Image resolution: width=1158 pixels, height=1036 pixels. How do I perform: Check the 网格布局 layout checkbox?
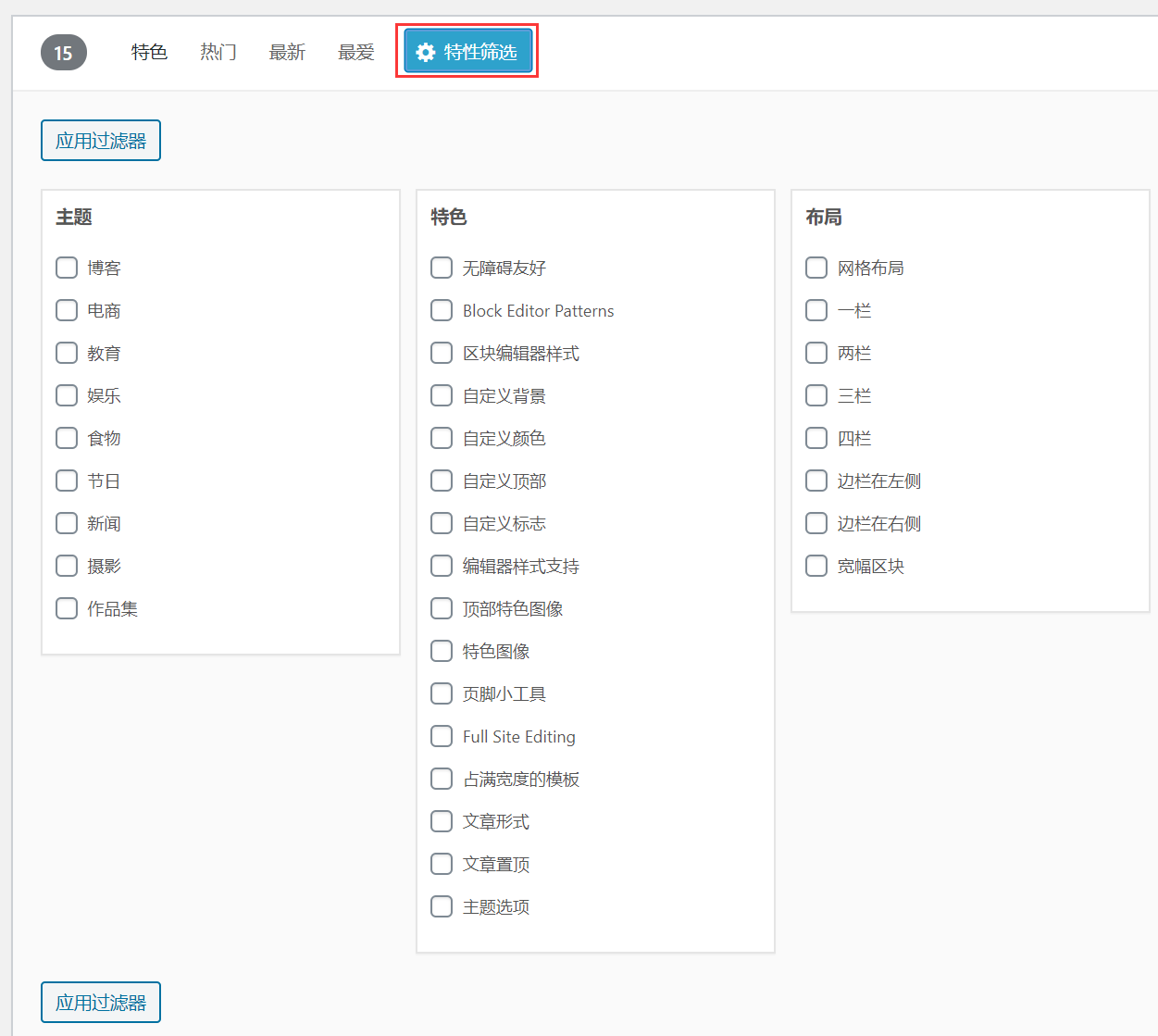click(816, 268)
